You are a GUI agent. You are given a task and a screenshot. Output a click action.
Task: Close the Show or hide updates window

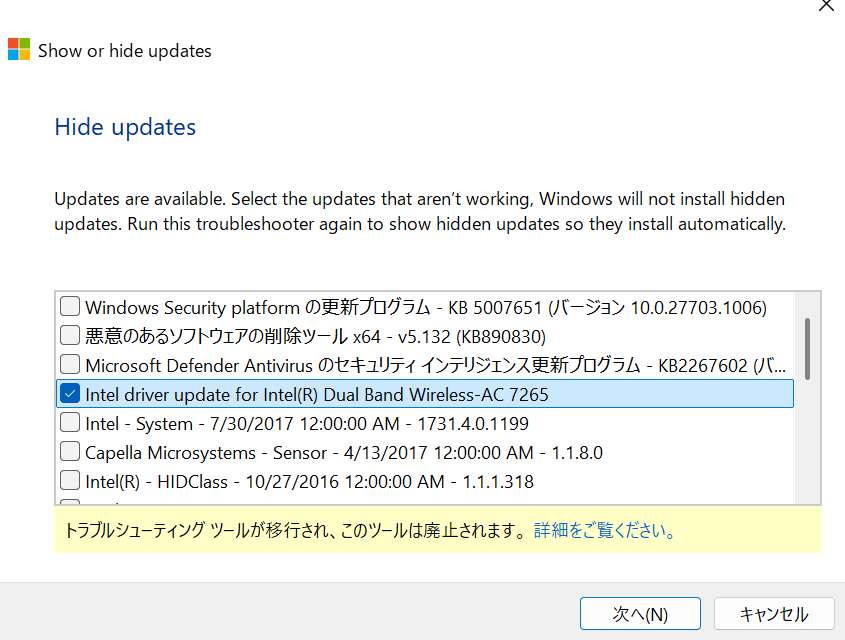826,5
